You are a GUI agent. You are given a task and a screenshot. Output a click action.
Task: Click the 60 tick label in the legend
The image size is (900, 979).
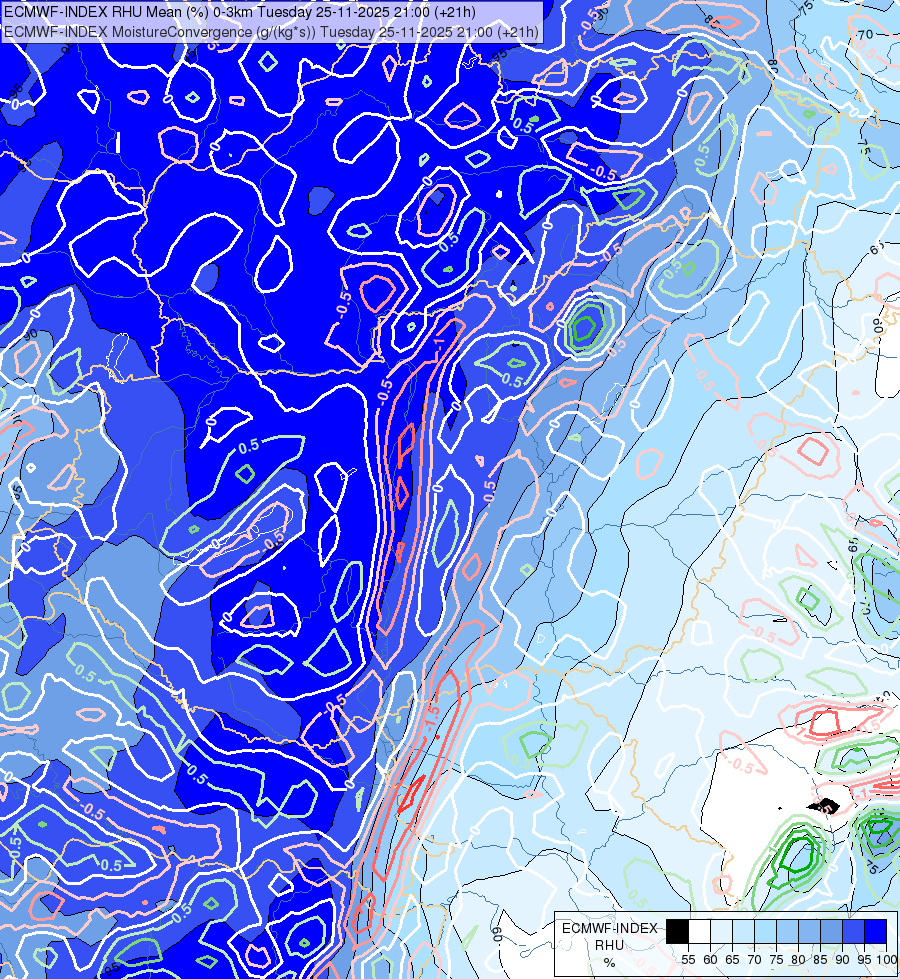710,960
